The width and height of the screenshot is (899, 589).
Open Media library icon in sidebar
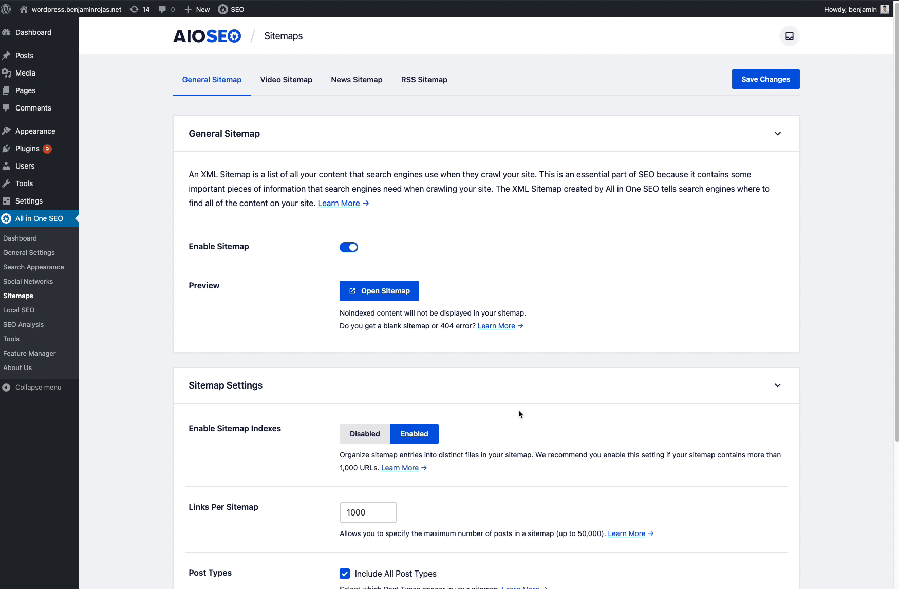(6, 73)
